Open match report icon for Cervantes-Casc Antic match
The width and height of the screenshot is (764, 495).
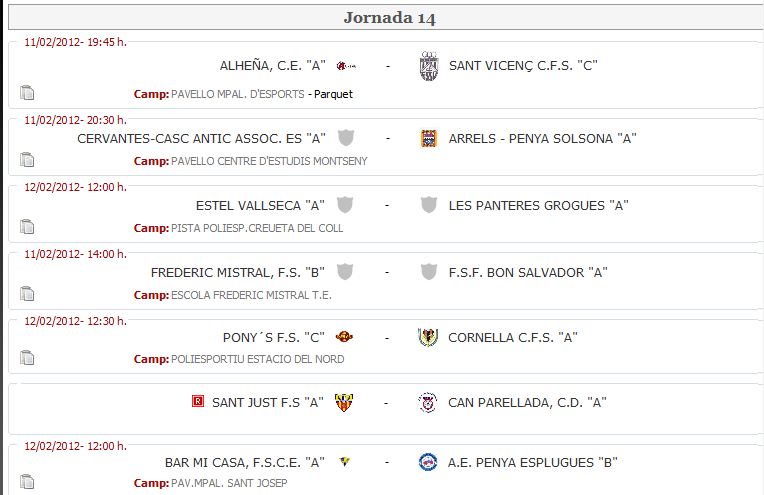point(27,159)
